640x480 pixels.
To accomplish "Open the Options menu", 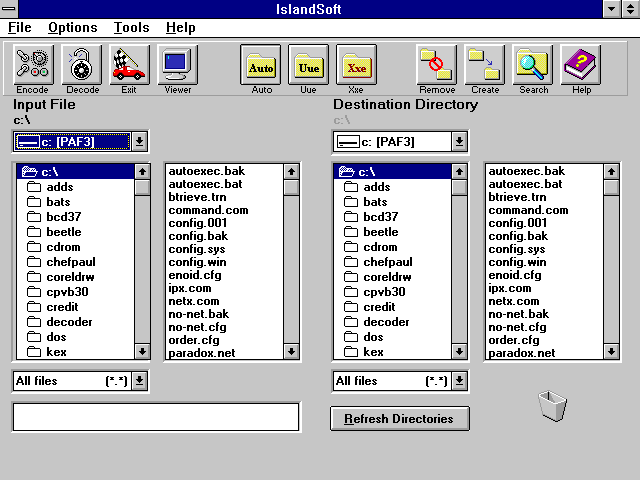I will (x=73, y=27).
